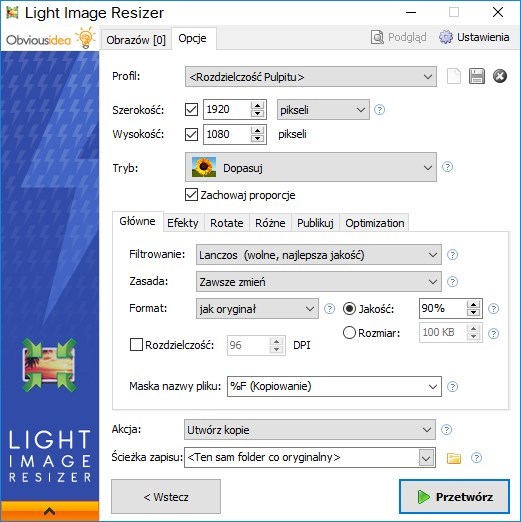Image resolution: width=521 pixels, height=522 pixels.
Task: Delete profile using the X circle icon
Action: pyautogui.click(x=500, y=76)
